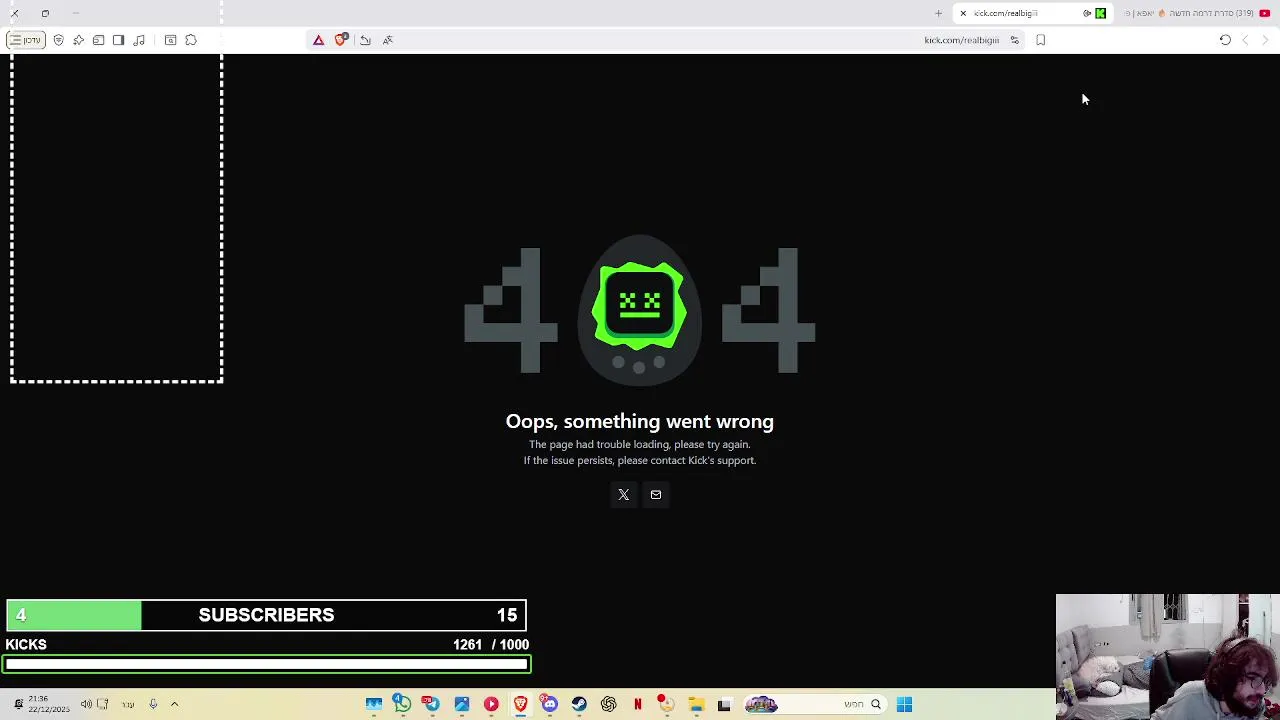Open Steam from the taskbar
The height and width of the screenshot is (720, 1280).
tap(579, 704)
